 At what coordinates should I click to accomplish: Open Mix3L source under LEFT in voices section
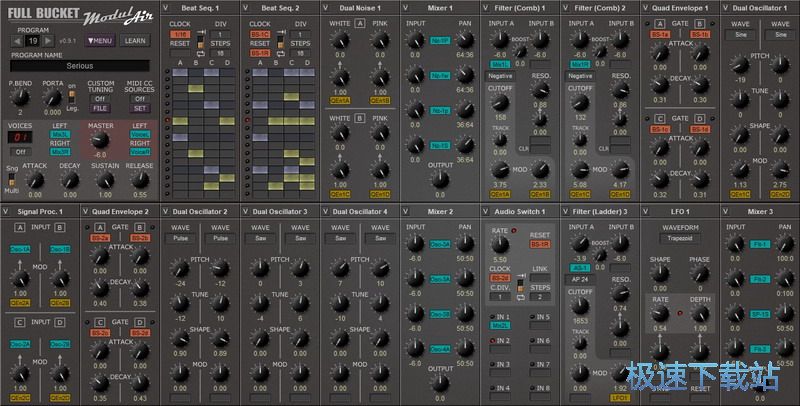pos(60,135)
